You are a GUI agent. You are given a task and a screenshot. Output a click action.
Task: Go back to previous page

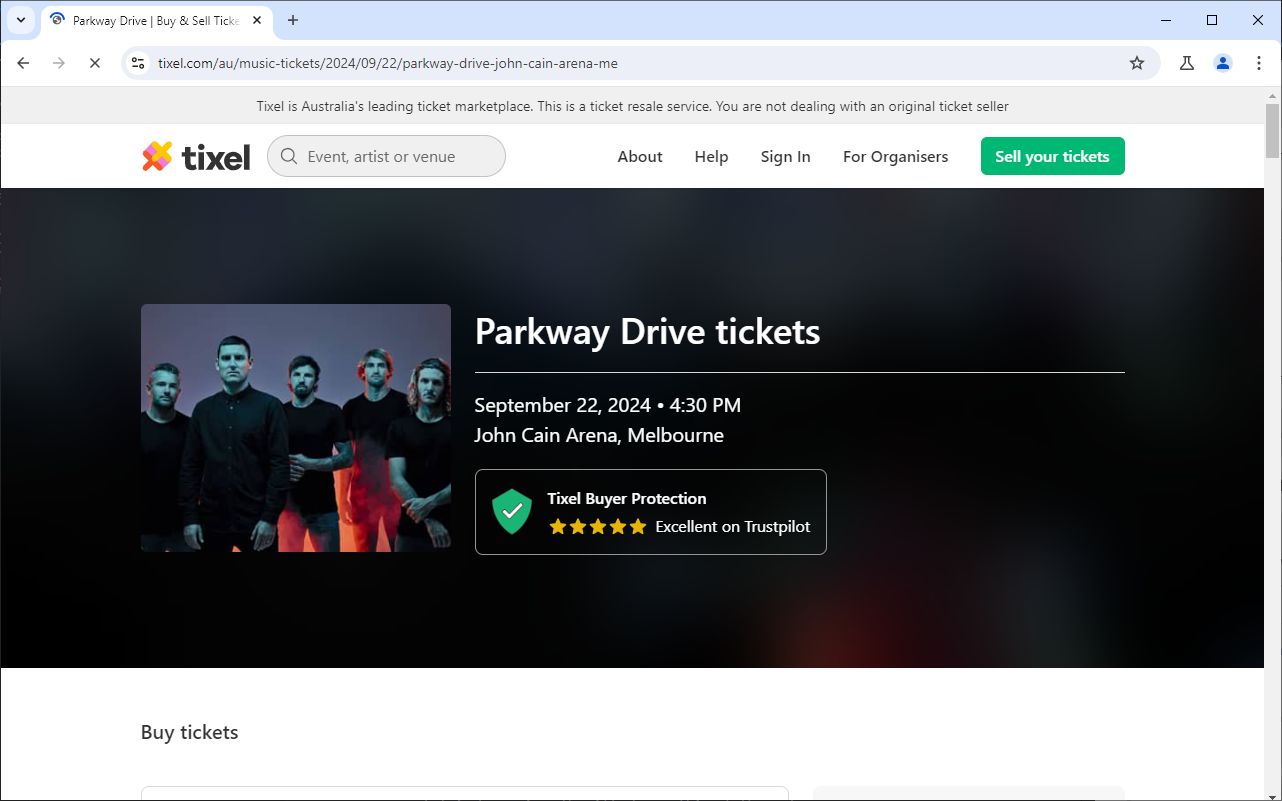coord(24,63)
